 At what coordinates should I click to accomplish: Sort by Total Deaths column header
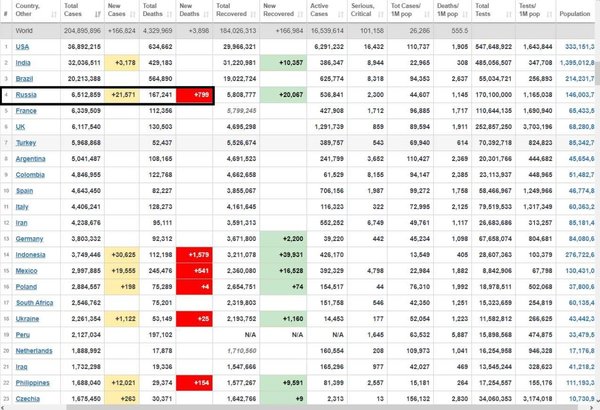[158, 10]
